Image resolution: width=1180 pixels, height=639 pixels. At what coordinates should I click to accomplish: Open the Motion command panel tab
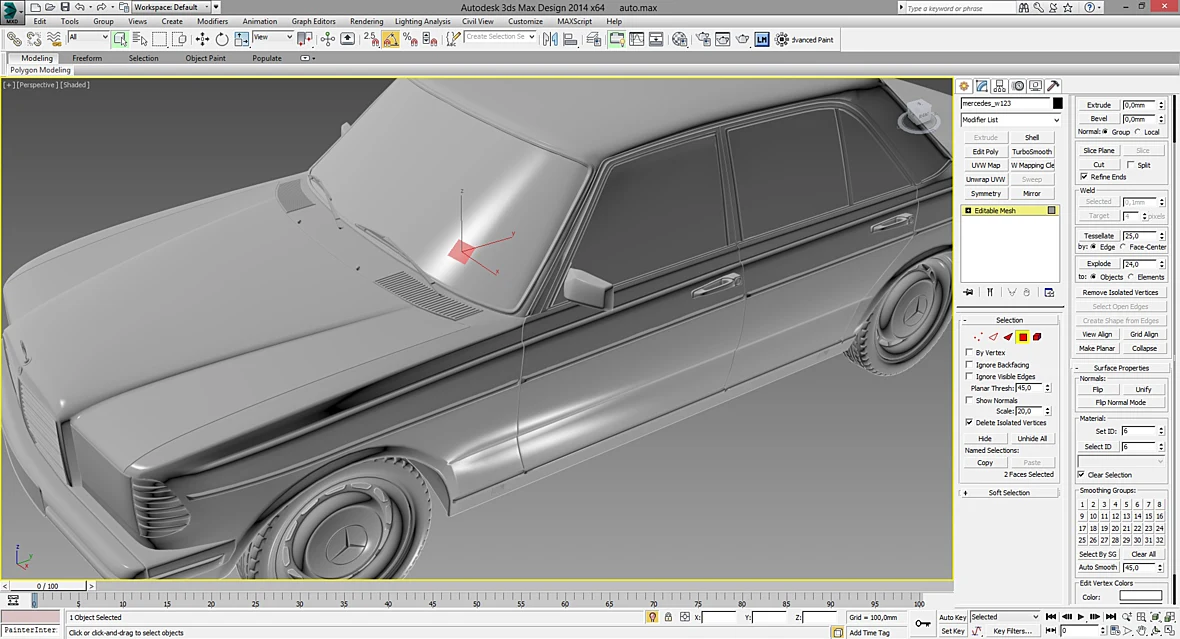click(1017, 86)
